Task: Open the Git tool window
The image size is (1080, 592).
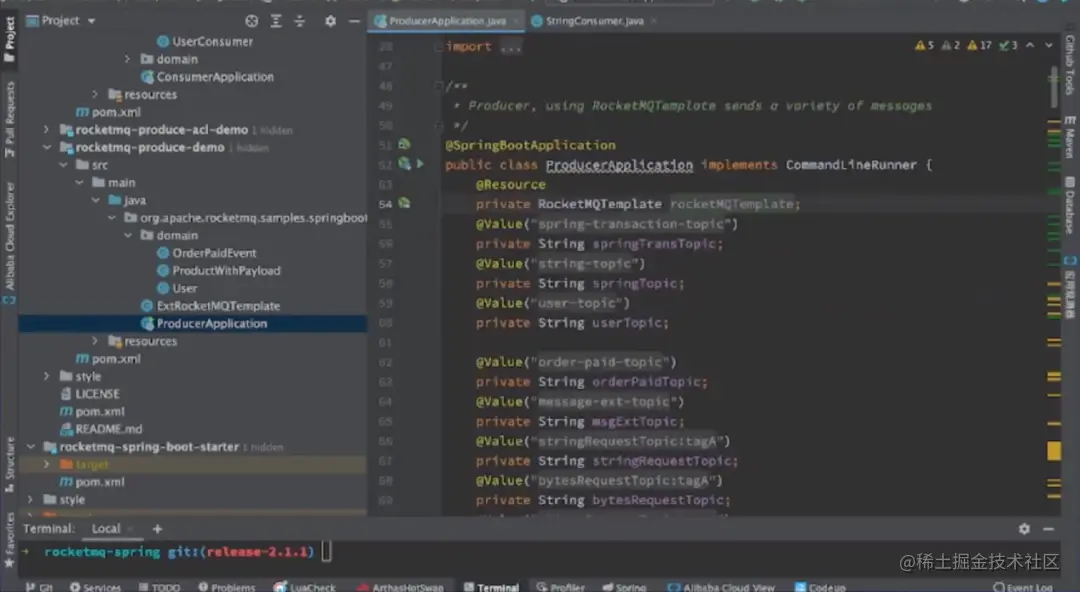Action: point(39,587)
